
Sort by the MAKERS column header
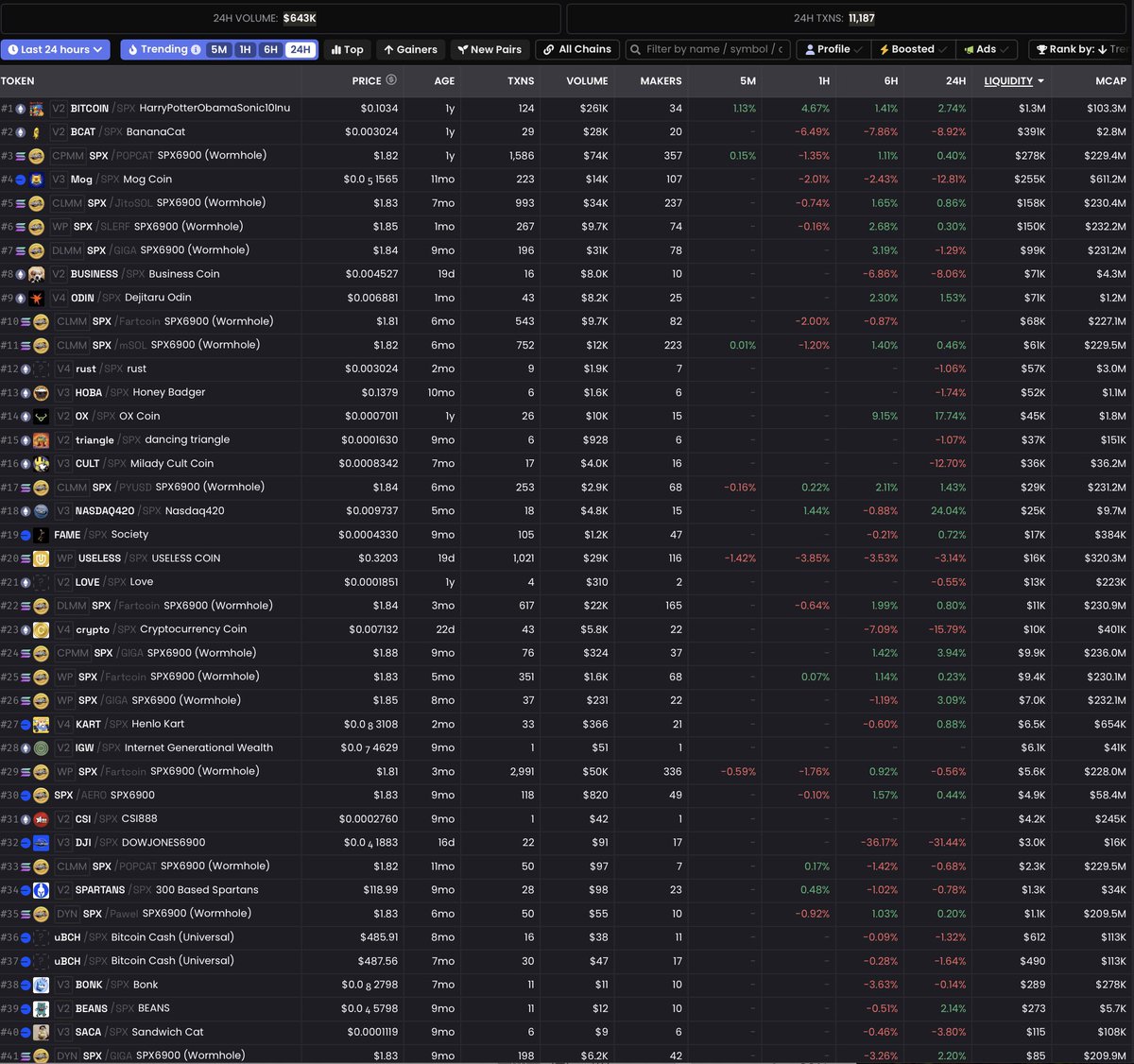[661, 81]
